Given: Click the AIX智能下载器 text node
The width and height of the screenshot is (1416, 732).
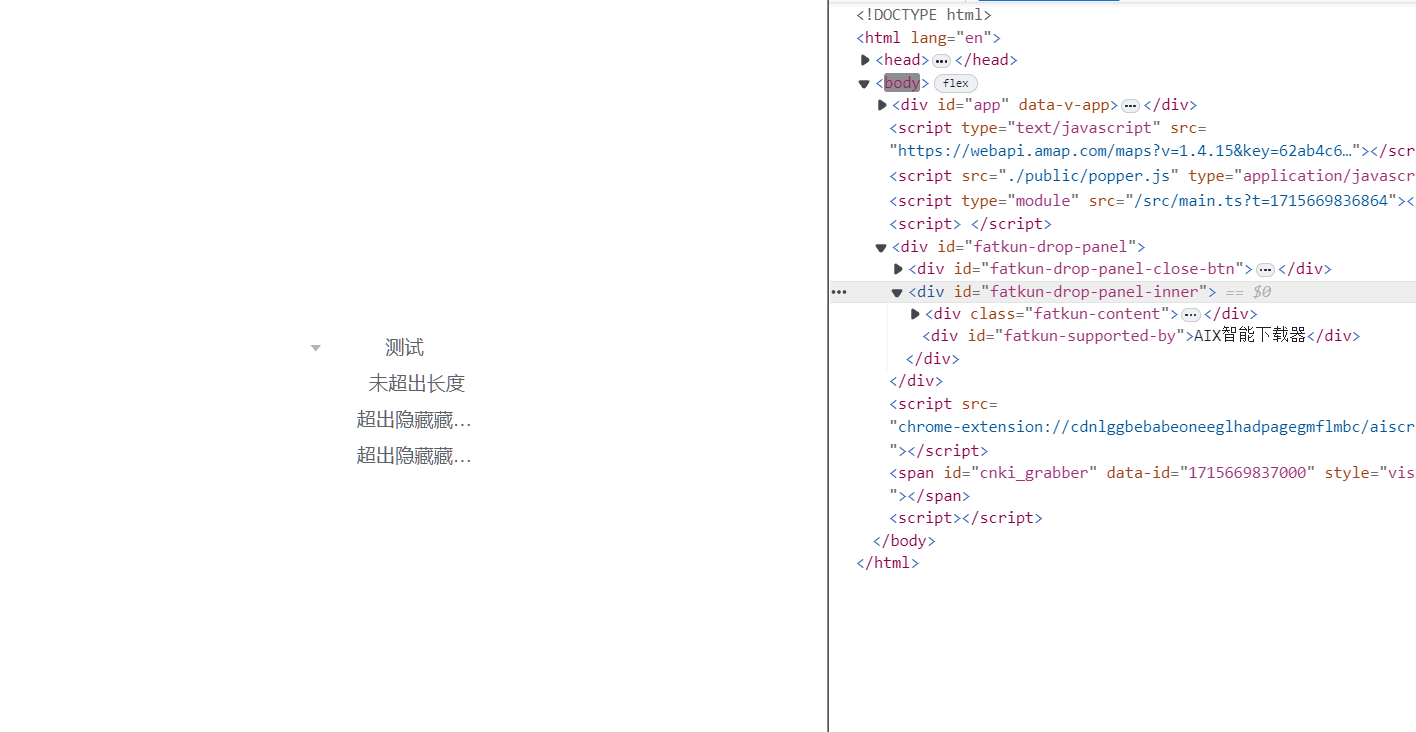Looking at the screenshot, I should coord(1250,336).
